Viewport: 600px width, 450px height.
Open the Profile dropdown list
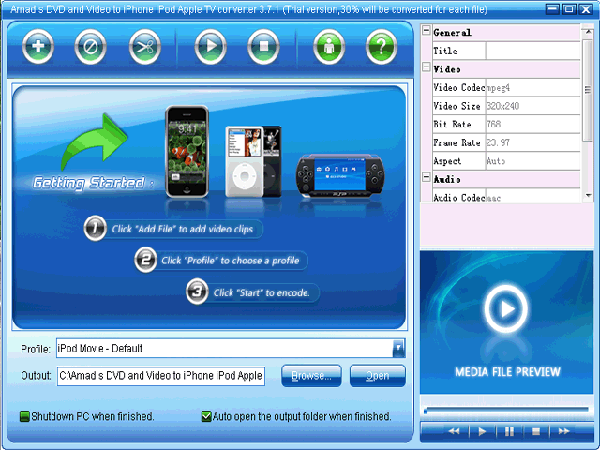[398, 348]
